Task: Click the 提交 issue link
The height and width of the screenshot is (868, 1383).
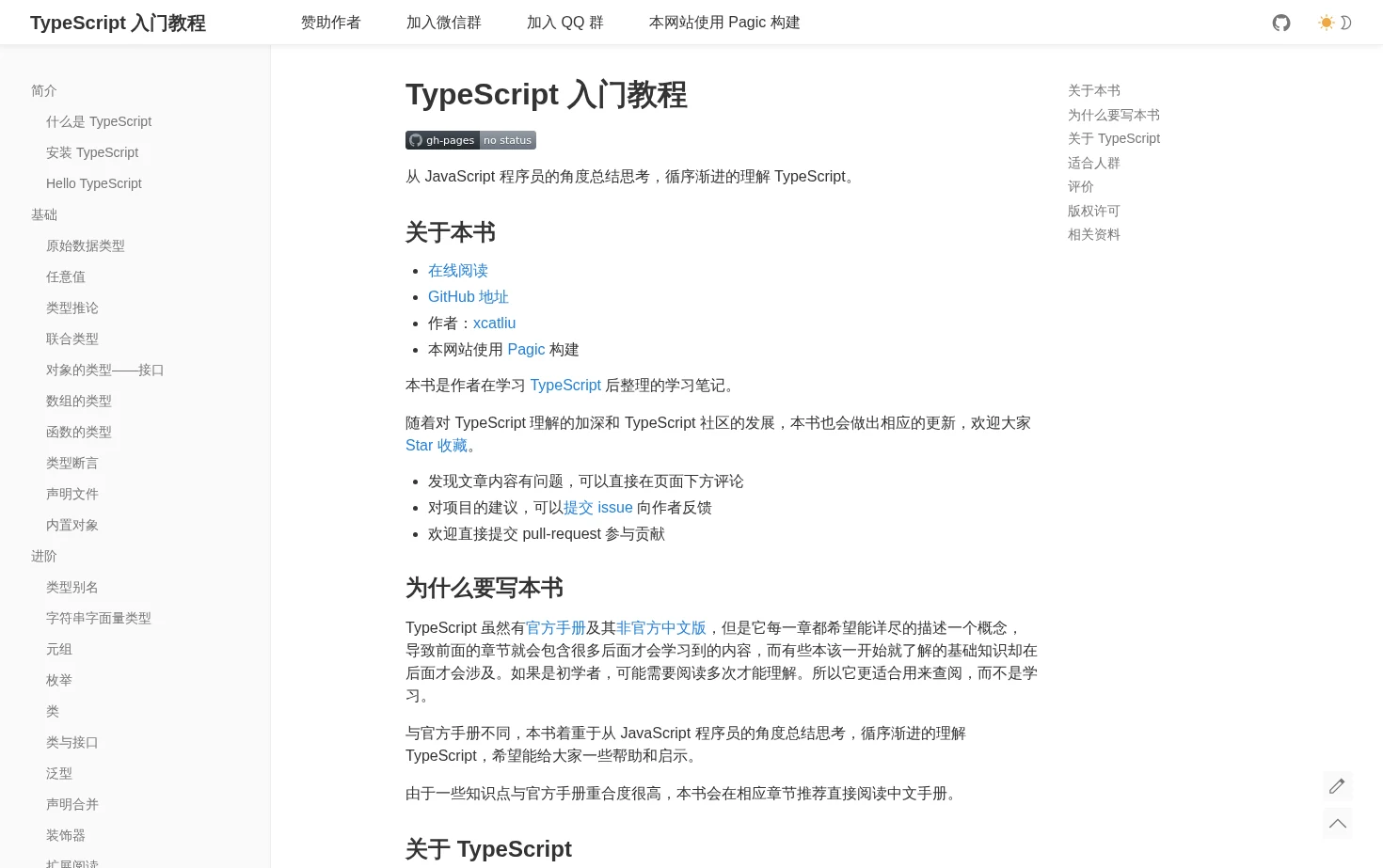Action: (598, 508)
